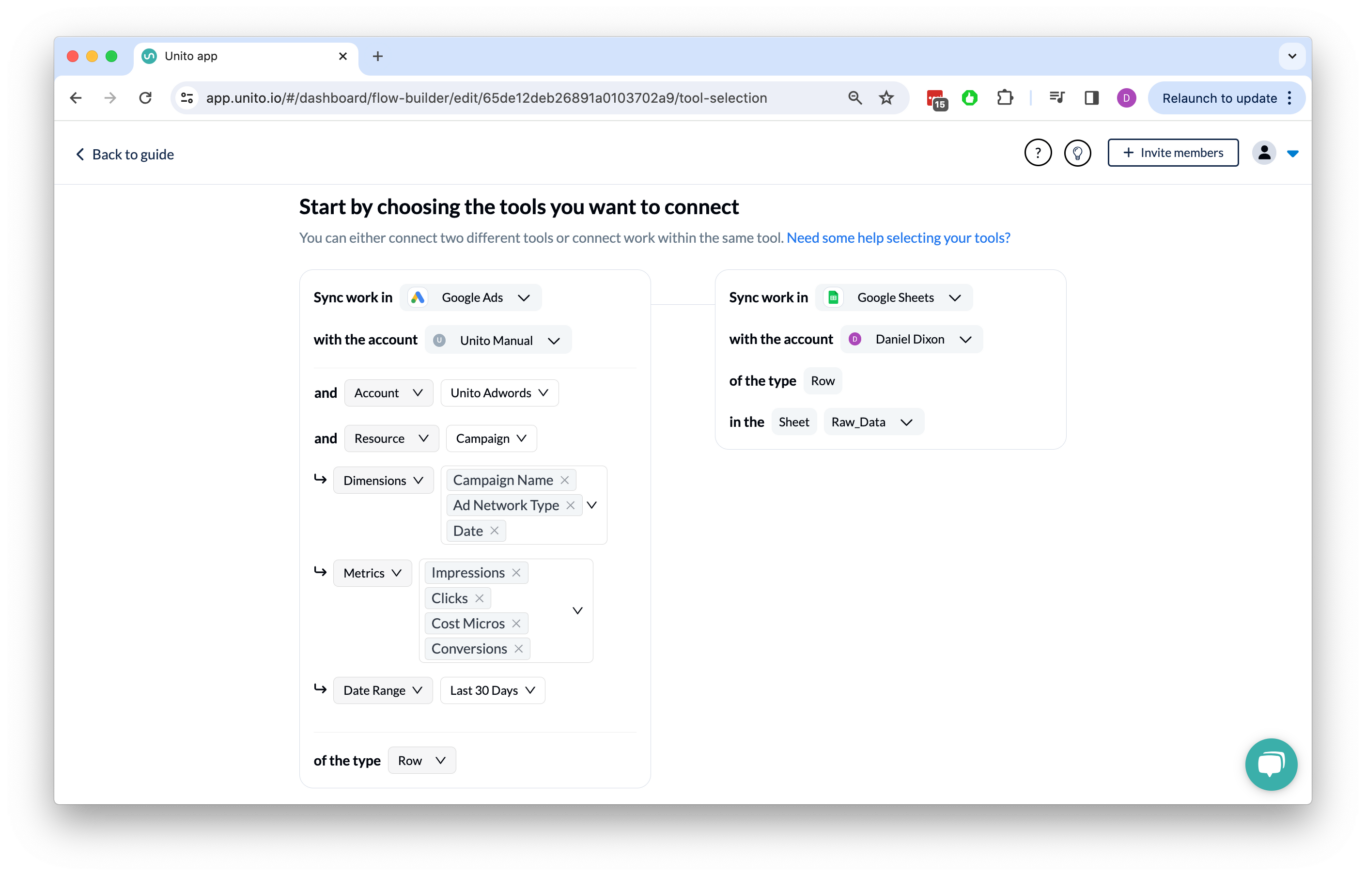Open Chrome three-dot menu
This screenshot has height=876, width=1366.
pyautogui.click(x=1289, y=98)
